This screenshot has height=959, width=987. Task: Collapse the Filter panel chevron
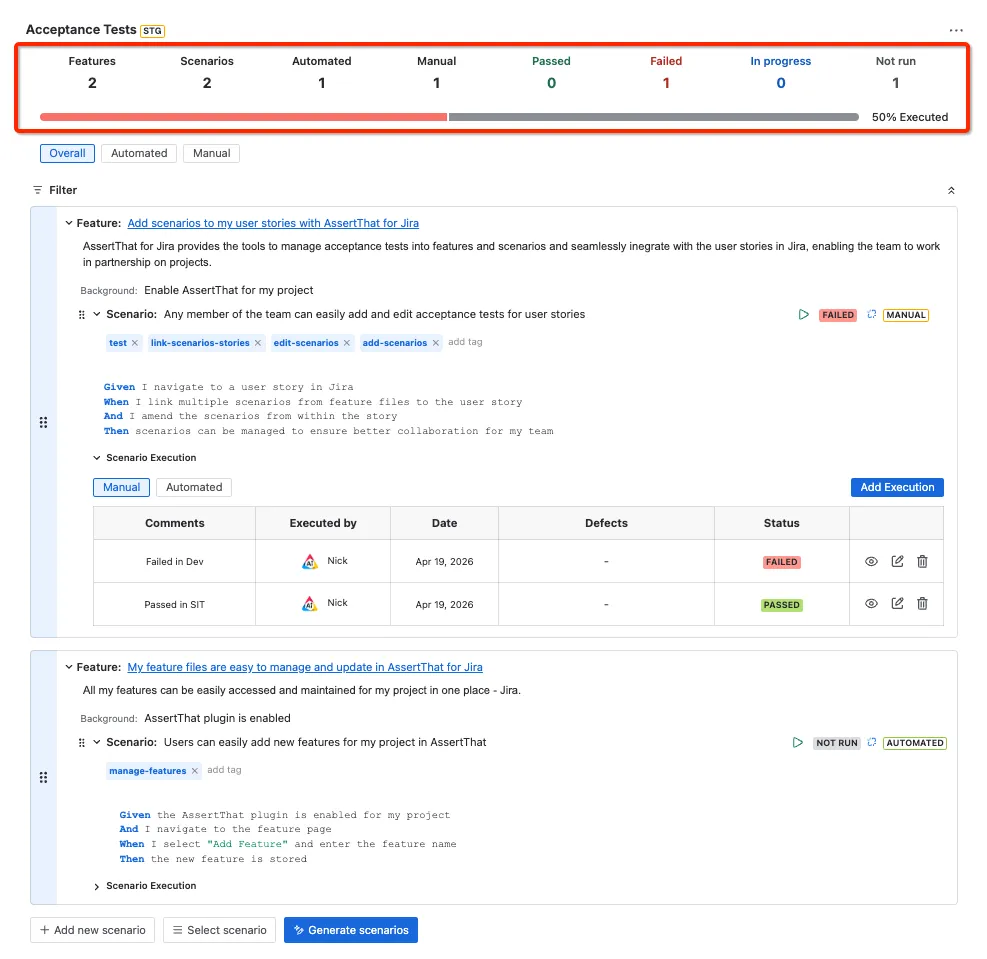951,190
